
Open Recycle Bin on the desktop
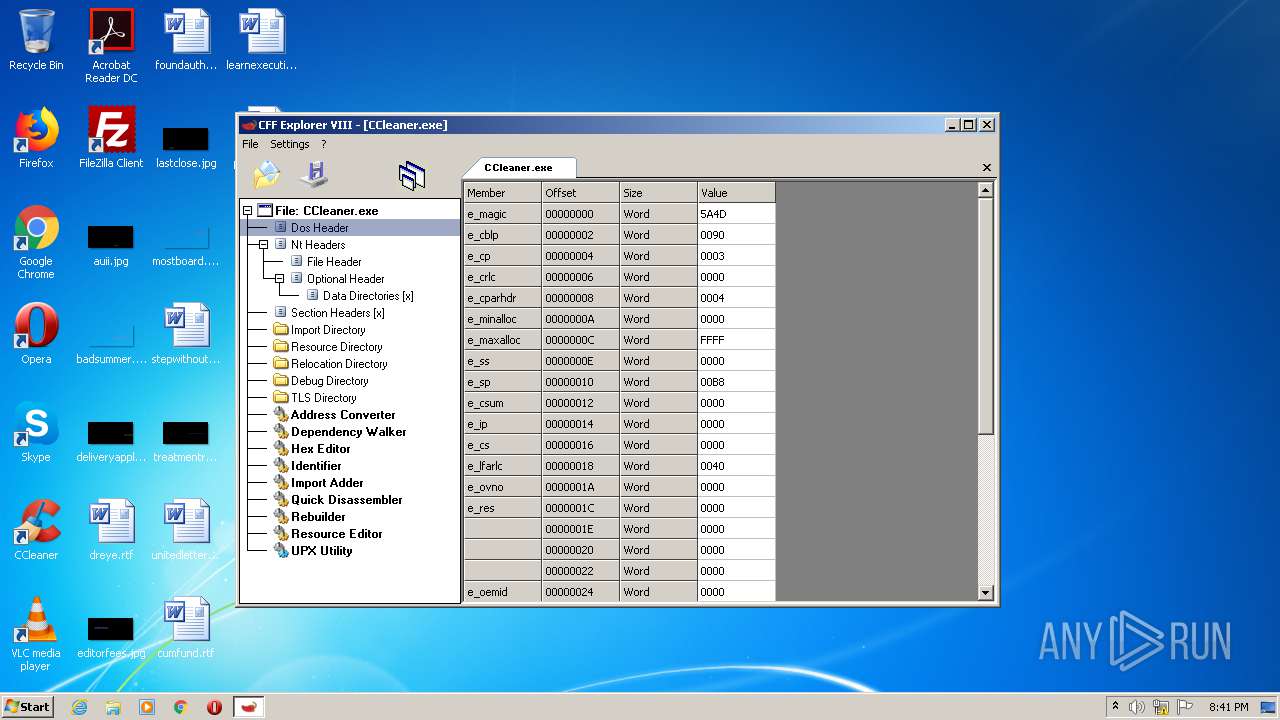pyautogui.click(x=36, y=40)
